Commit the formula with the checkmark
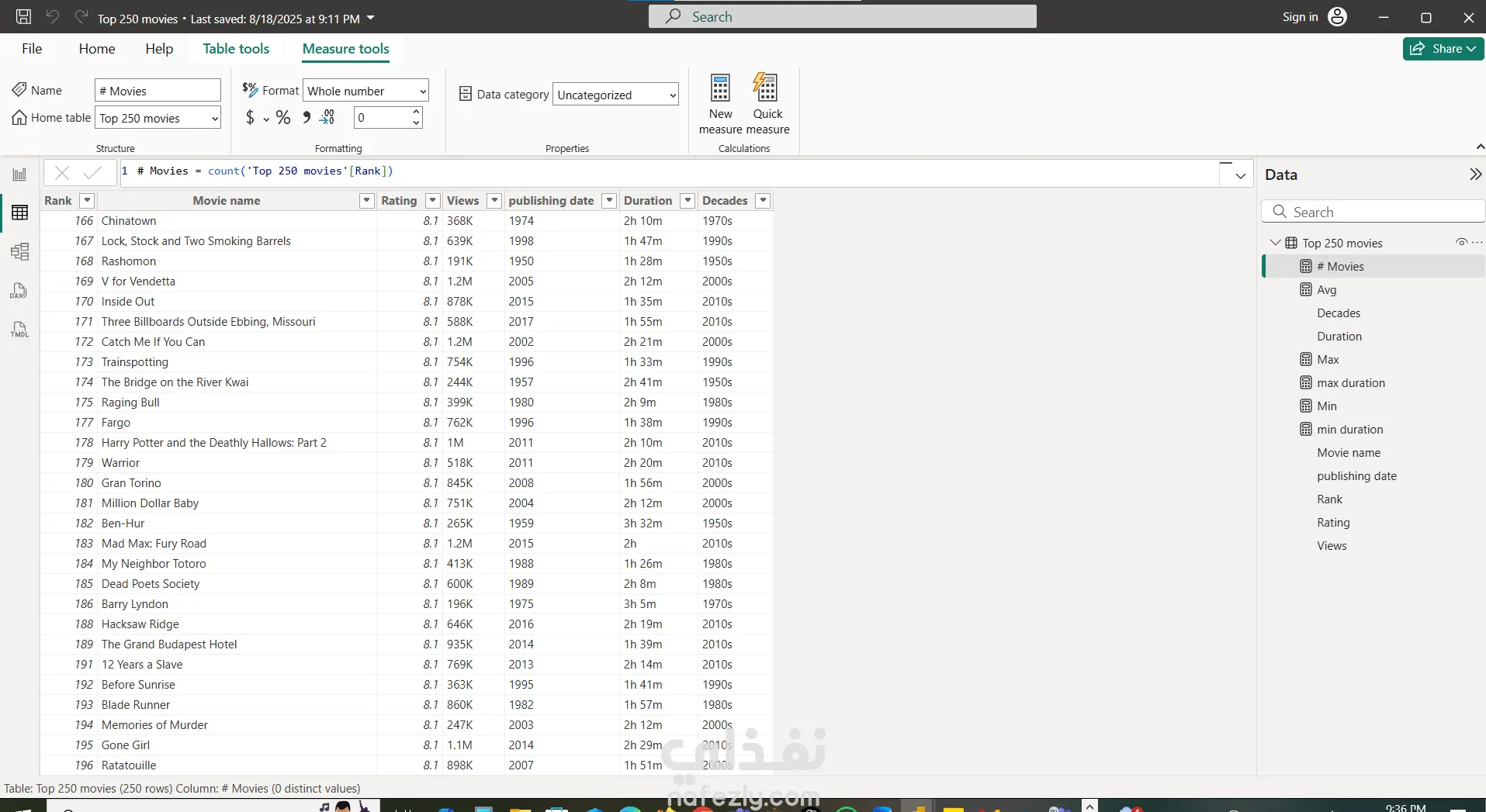Viewport: 1486px width, 812px height. [x=93, y=173]
